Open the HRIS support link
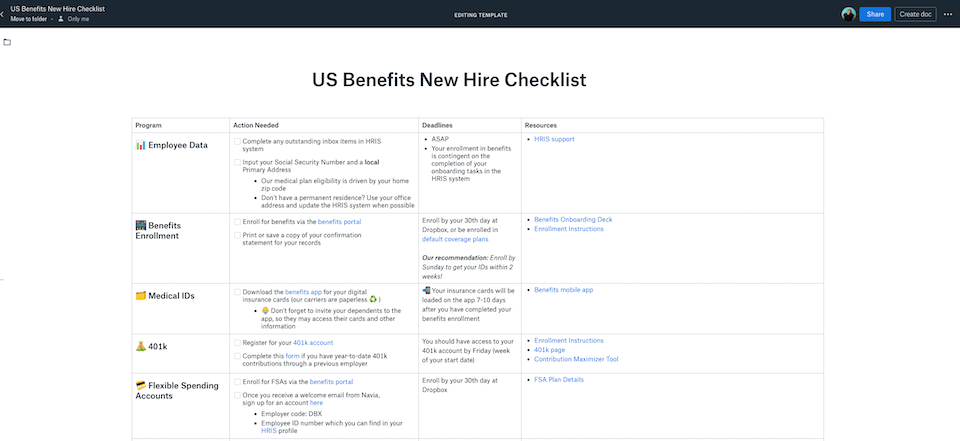The width and height of the screenshot is (960, 441). pos(554,140)
